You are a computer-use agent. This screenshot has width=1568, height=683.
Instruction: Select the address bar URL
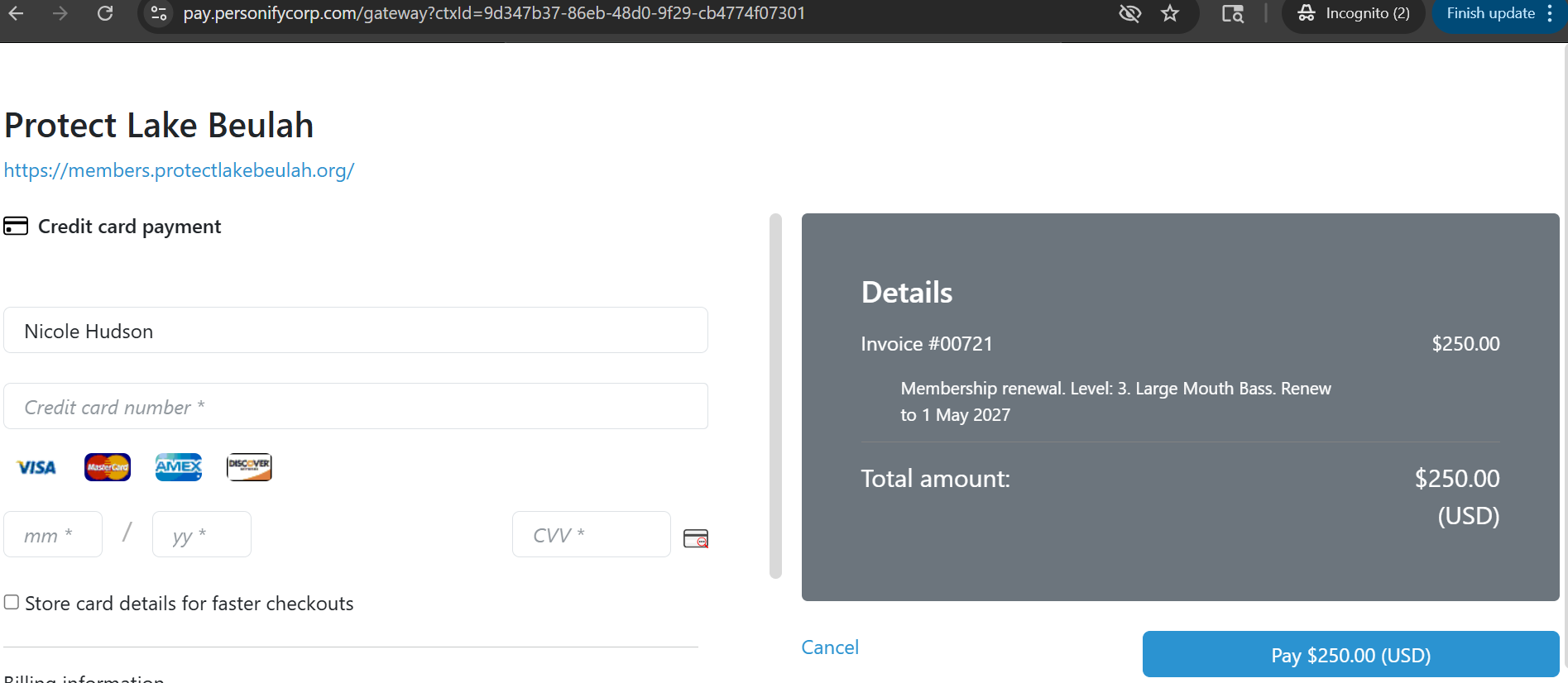[494, 13]
